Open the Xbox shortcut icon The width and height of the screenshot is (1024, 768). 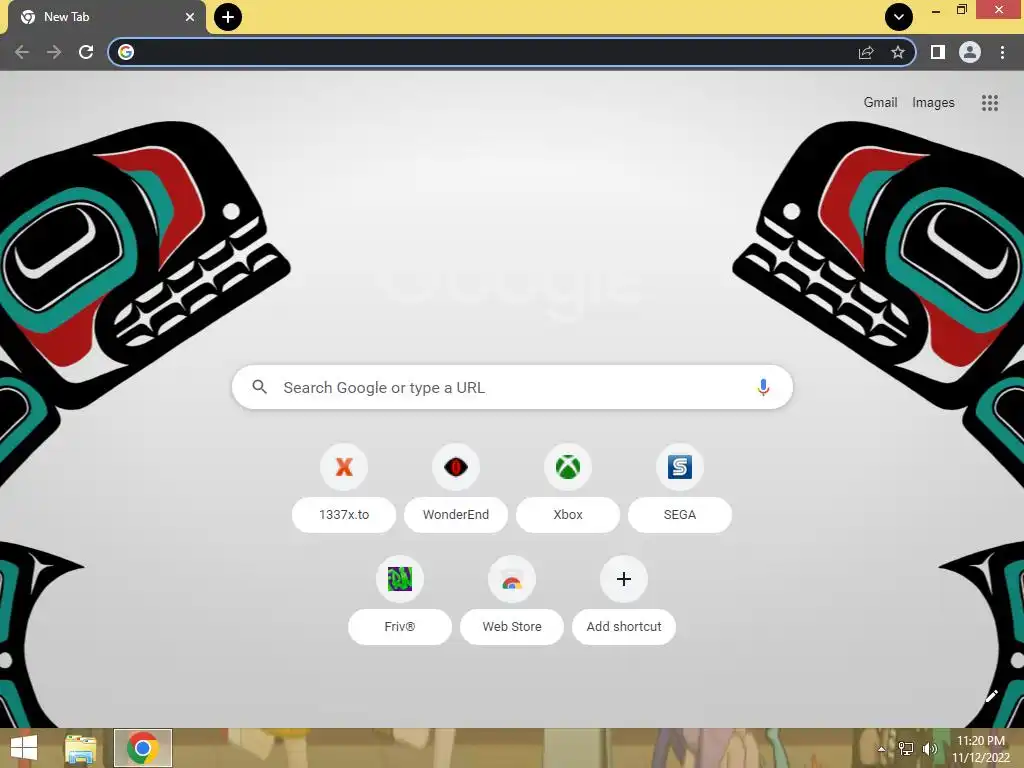pos(568,467)
